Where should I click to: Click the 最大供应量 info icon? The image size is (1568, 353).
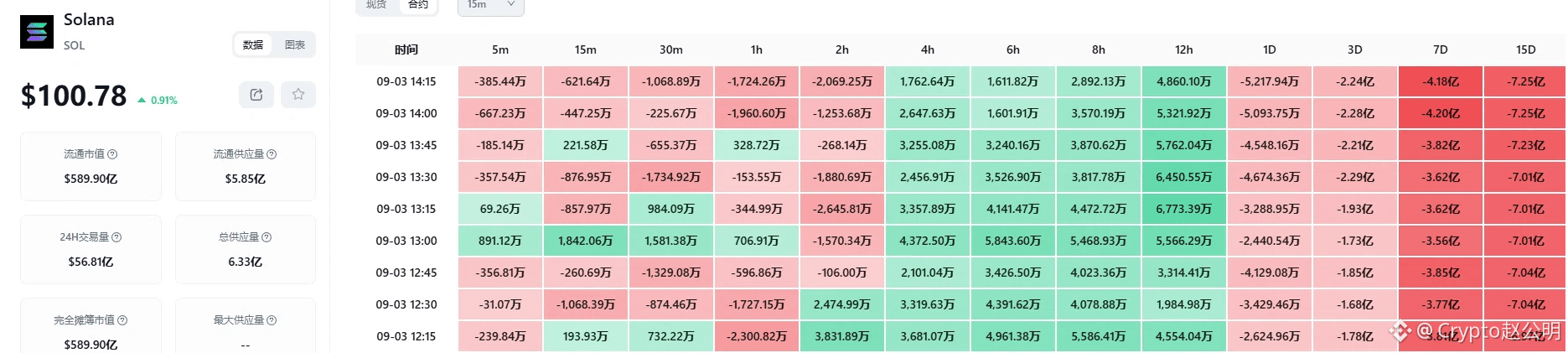click(x=272, y=320)
